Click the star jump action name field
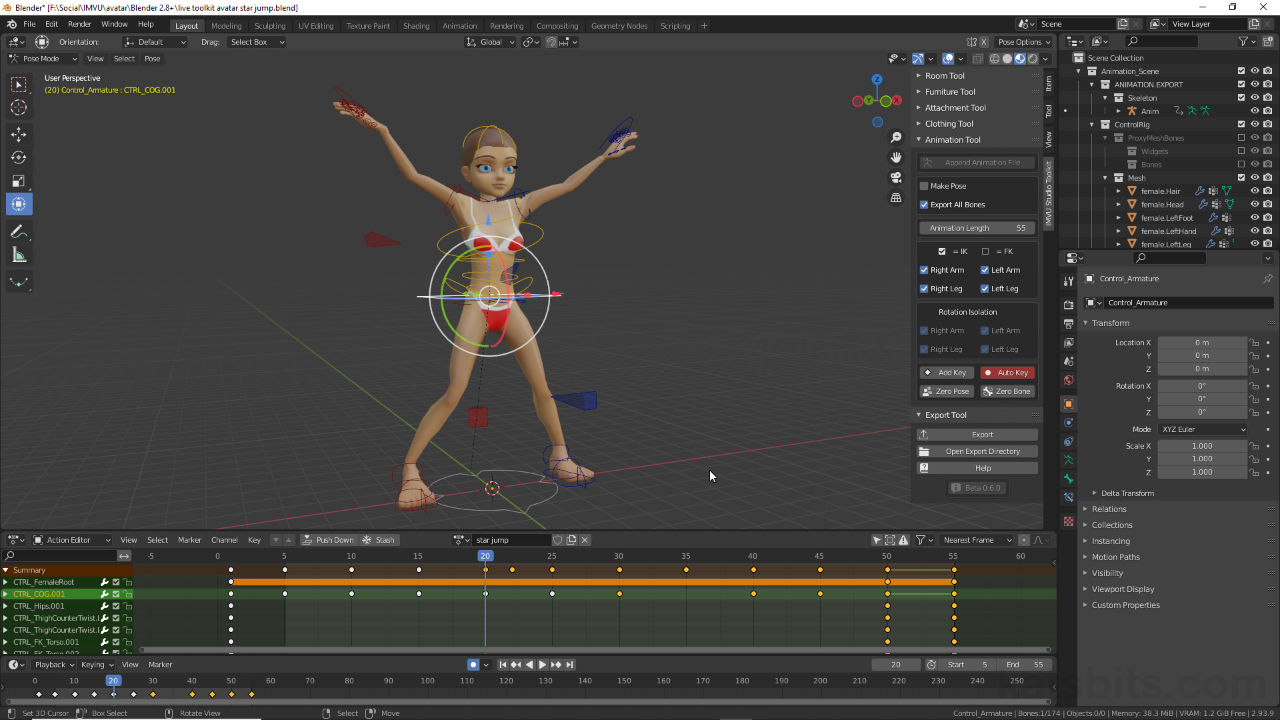This screenshot has height=720, width=1280. 510,540
